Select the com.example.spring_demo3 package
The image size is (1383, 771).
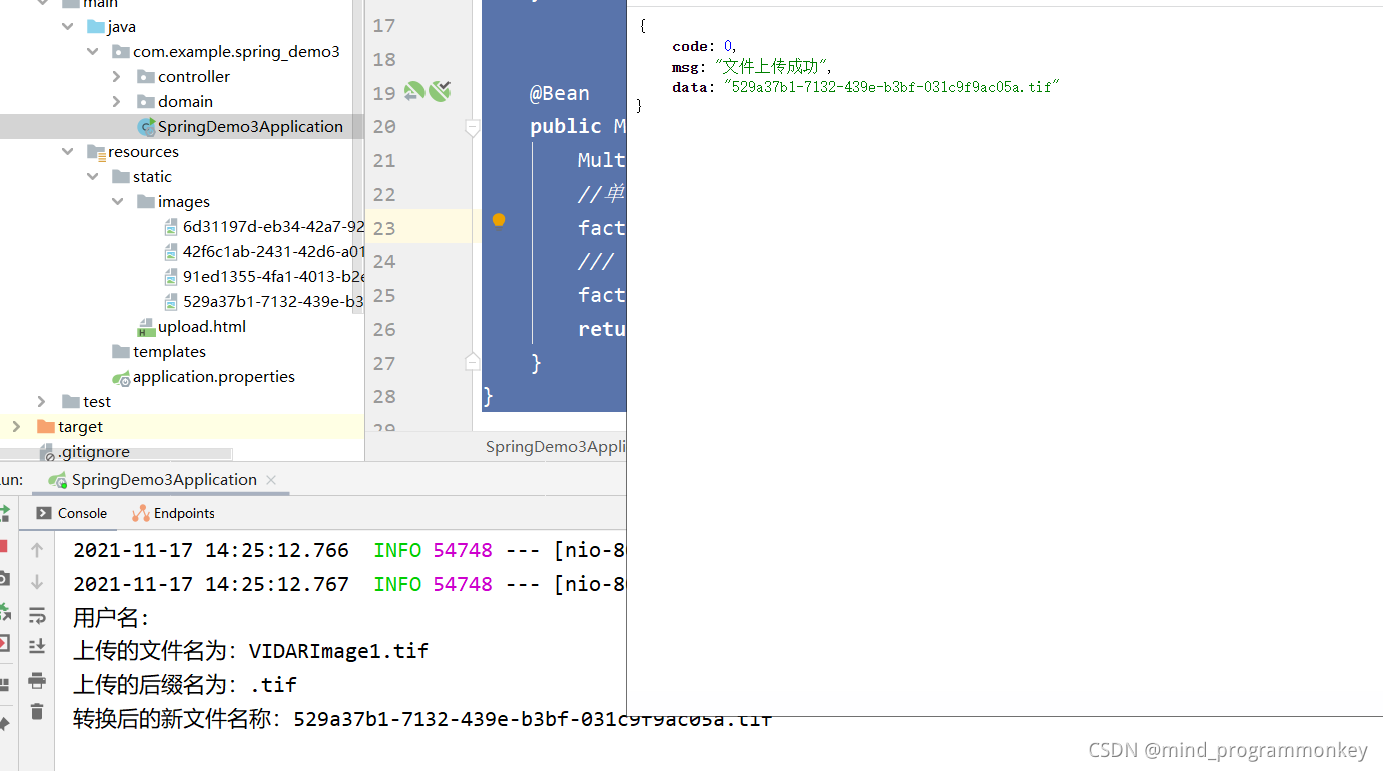pos(225,51)
